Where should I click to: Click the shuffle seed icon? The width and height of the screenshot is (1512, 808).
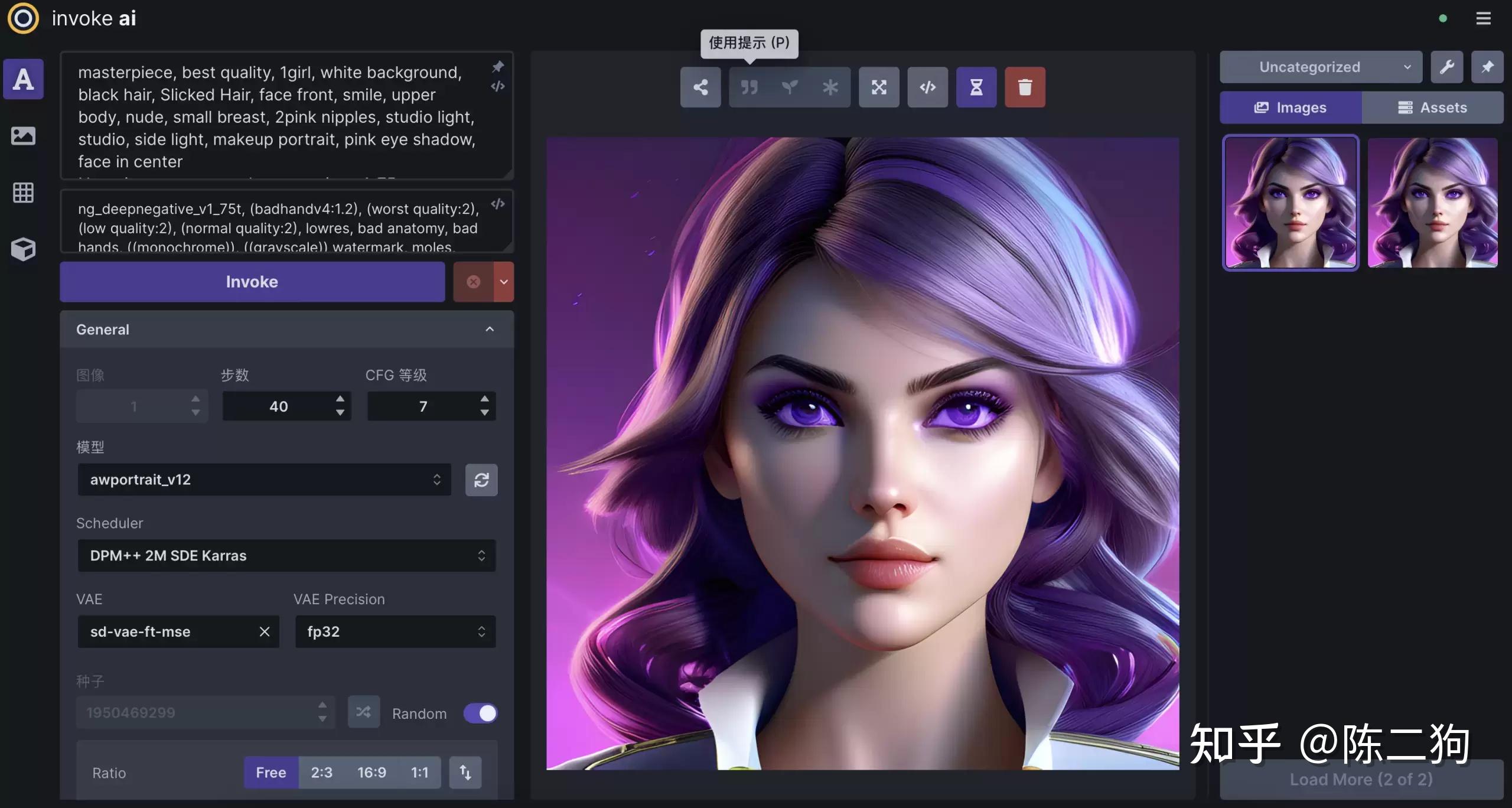click(363, 712)
